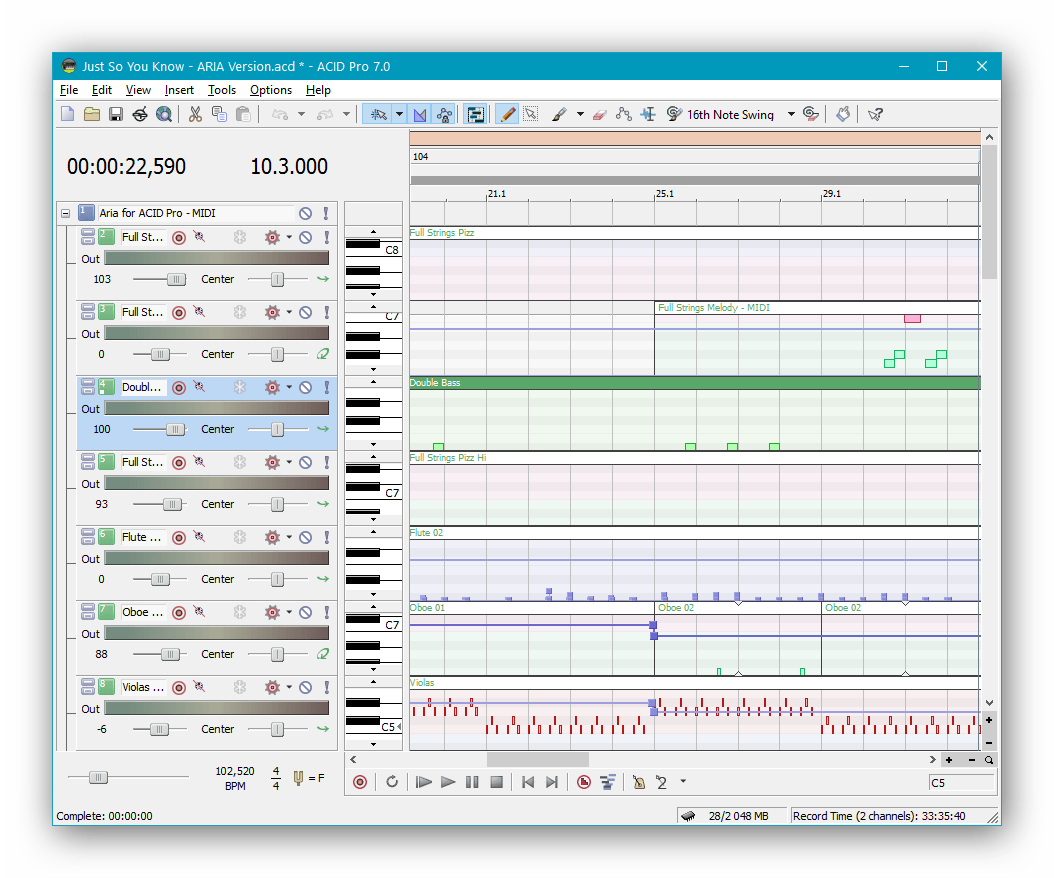Open the Paint brush tool
Viewport: 1054px width, 878px height.
pyautogui.click(x=560, y=114)
